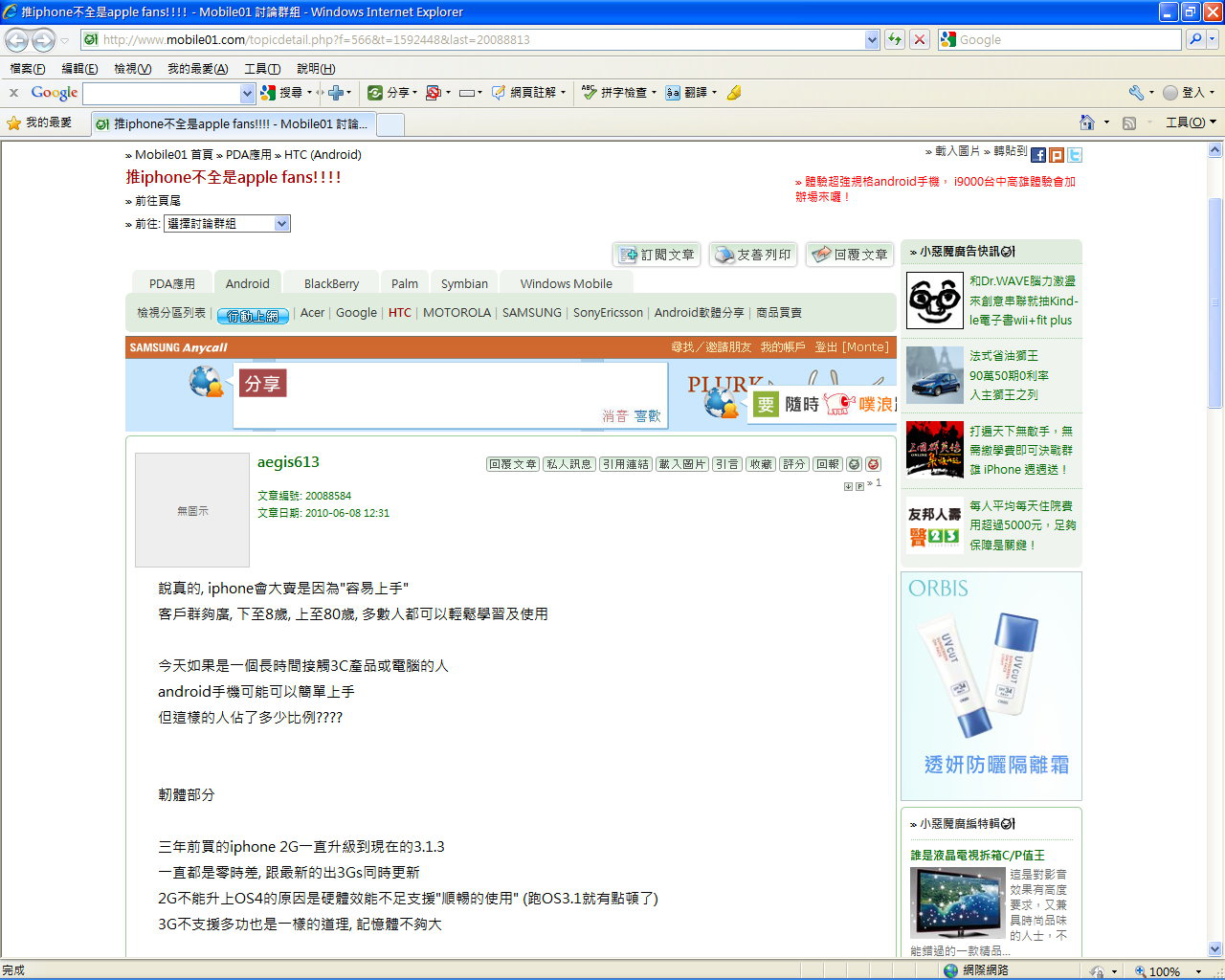The image size is (1225, 980).
Task: Click the security icon in the status bar
Action: 1097,971
